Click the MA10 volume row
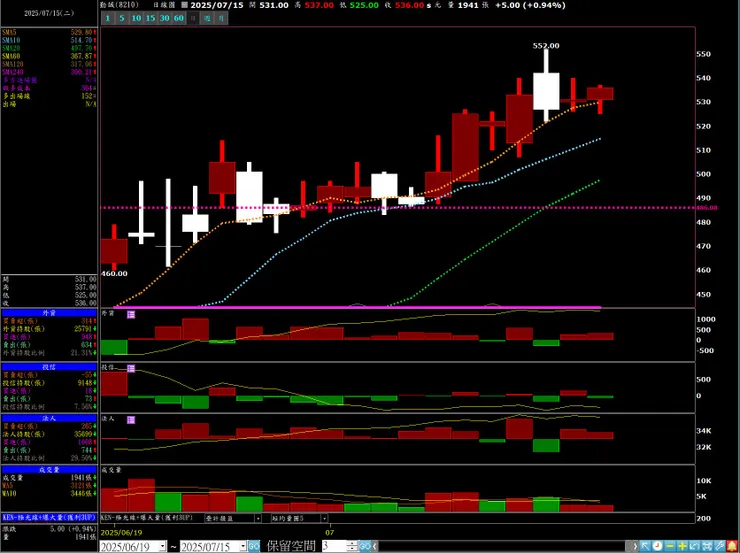Viewport: 740px width, 553px height. [49, 494]
